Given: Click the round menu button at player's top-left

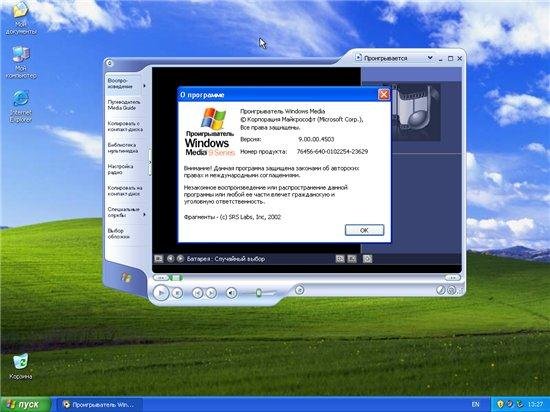Looking at the screenshot, I should click(x=109, y=63).
